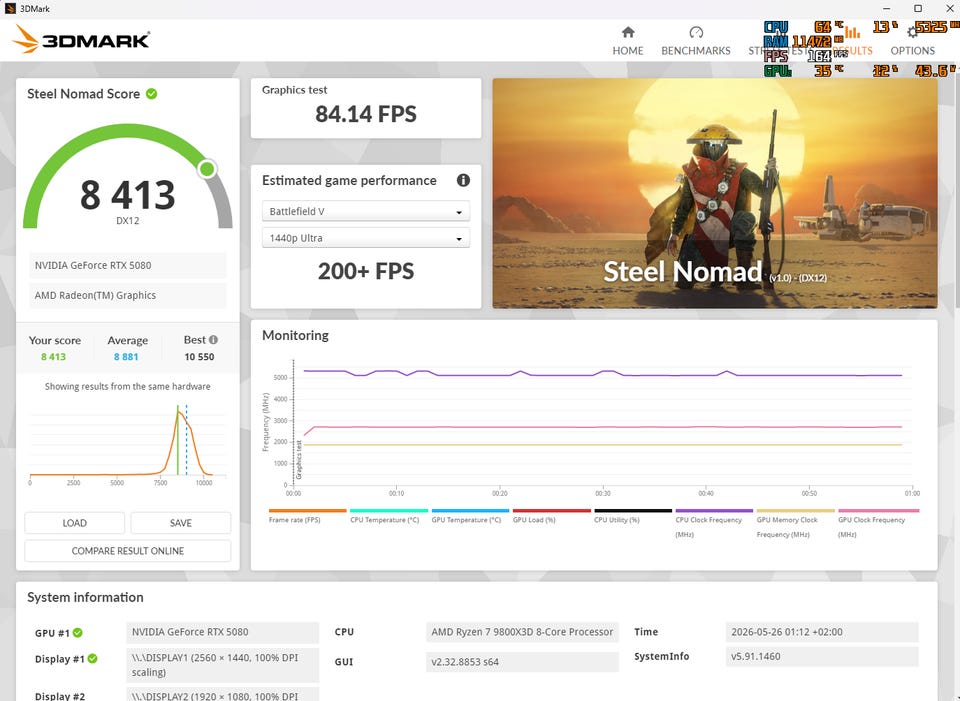Click the Average score 8 881
Viewport: 960px width, 701px height.
click(126, 357)
